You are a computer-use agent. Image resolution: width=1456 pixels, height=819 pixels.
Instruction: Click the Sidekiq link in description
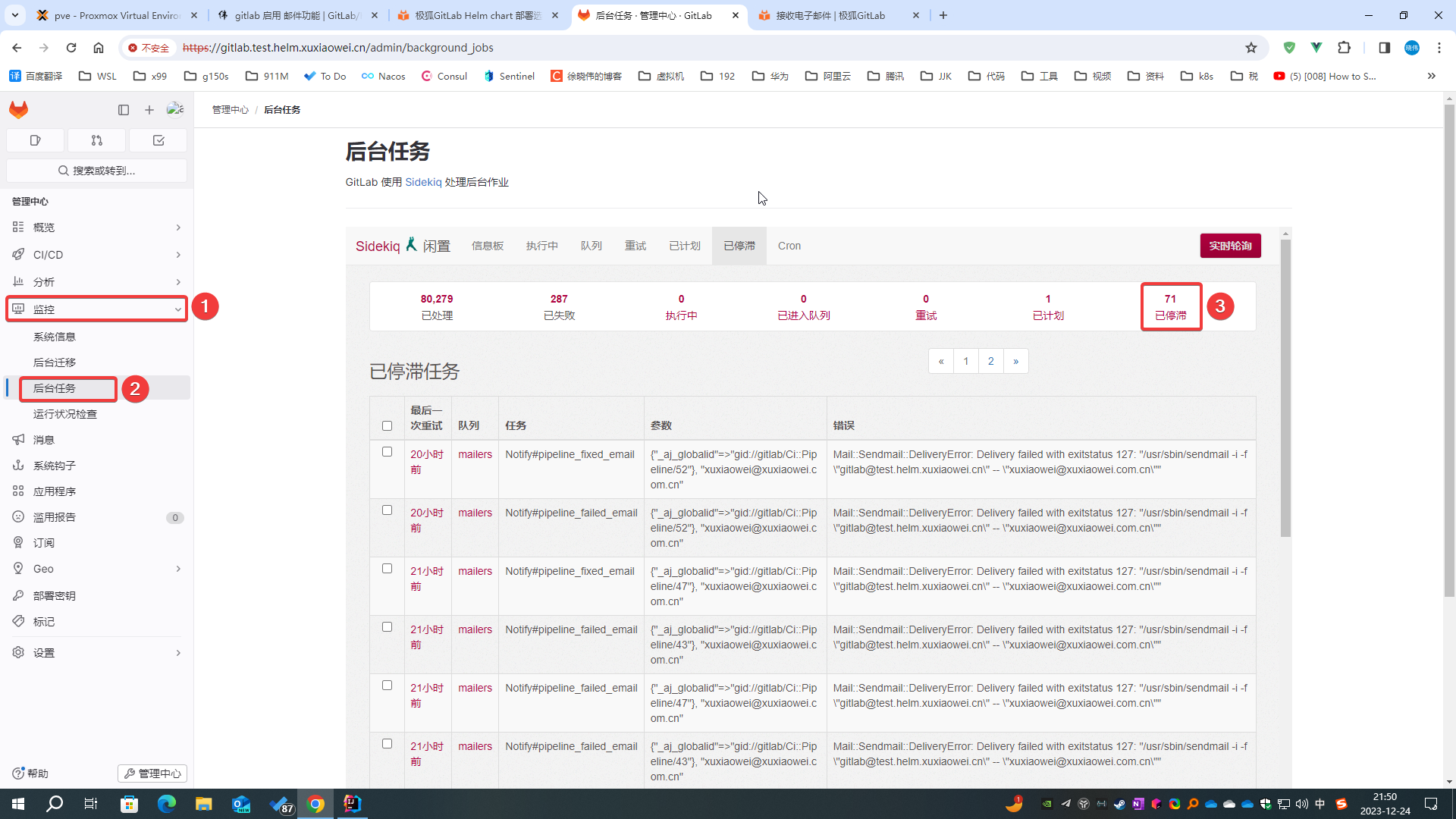point(423,182)
